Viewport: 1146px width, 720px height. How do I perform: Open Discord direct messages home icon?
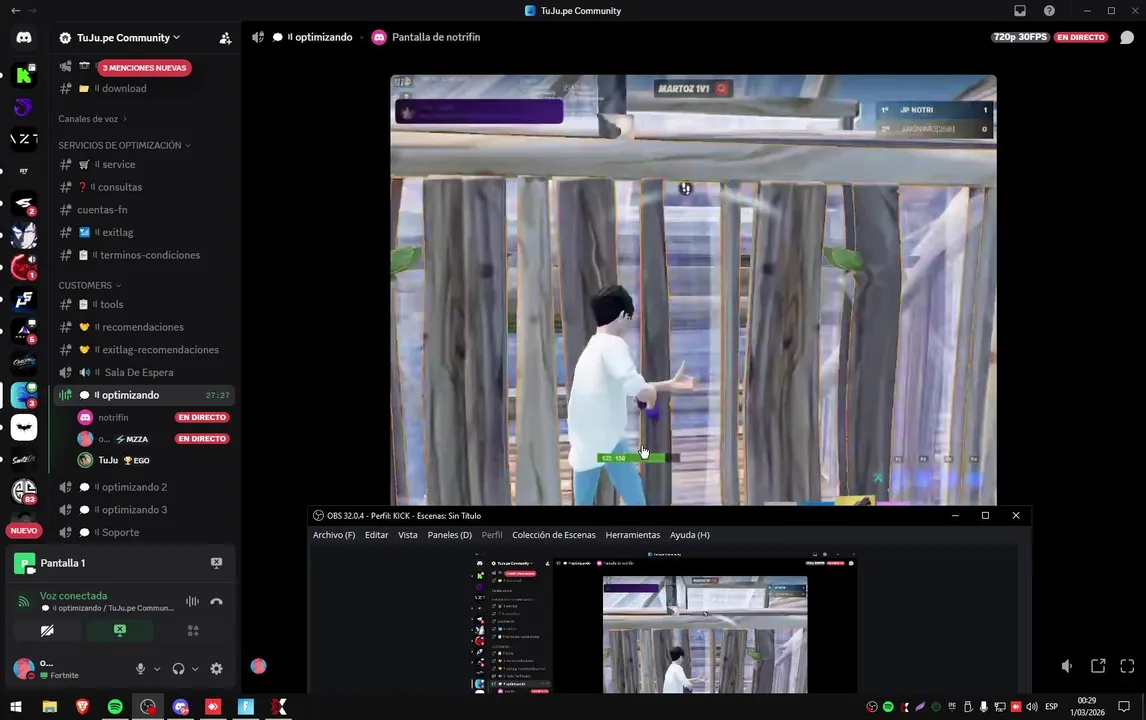coord(24,37)
